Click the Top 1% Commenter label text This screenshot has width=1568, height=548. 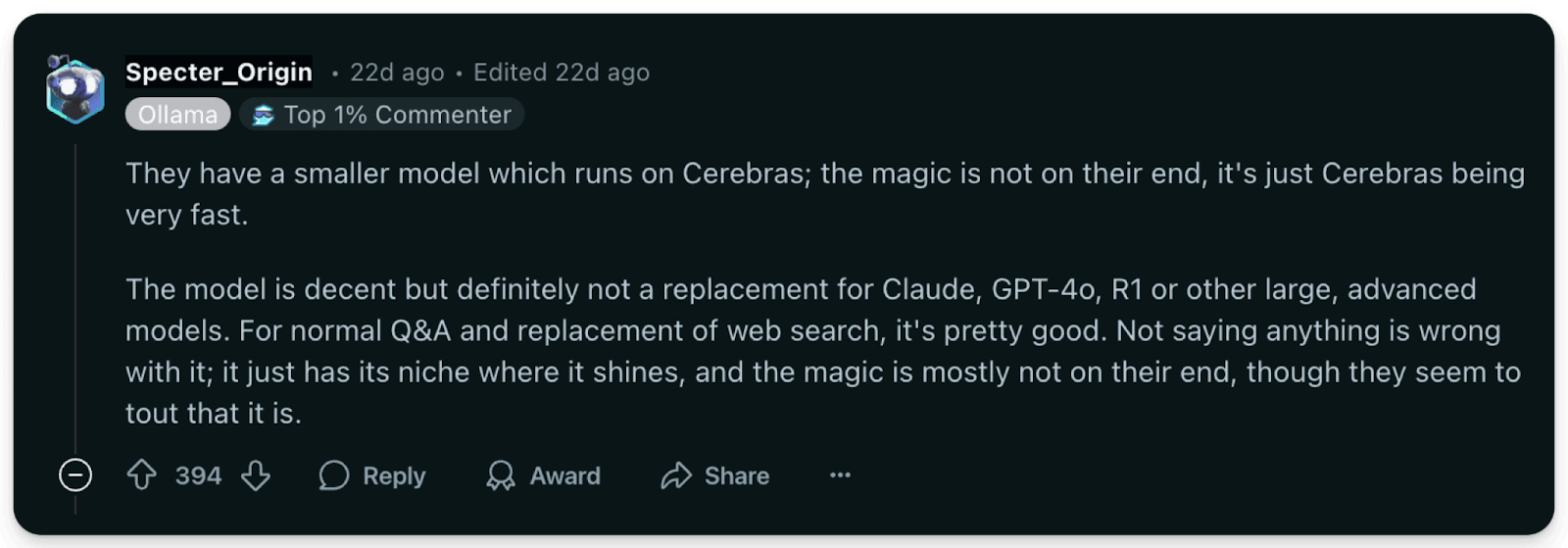tap(397, 115)
